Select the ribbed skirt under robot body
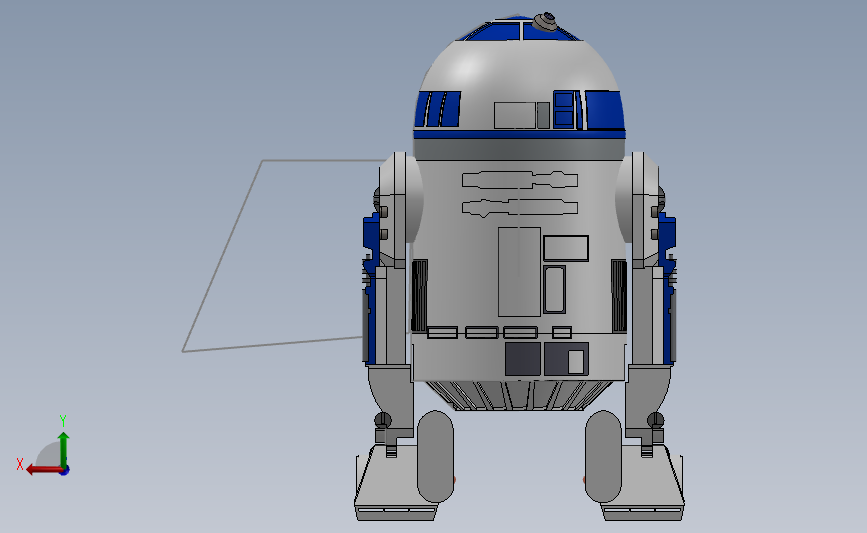Screen dimensions: 867x533 point(519,395)
